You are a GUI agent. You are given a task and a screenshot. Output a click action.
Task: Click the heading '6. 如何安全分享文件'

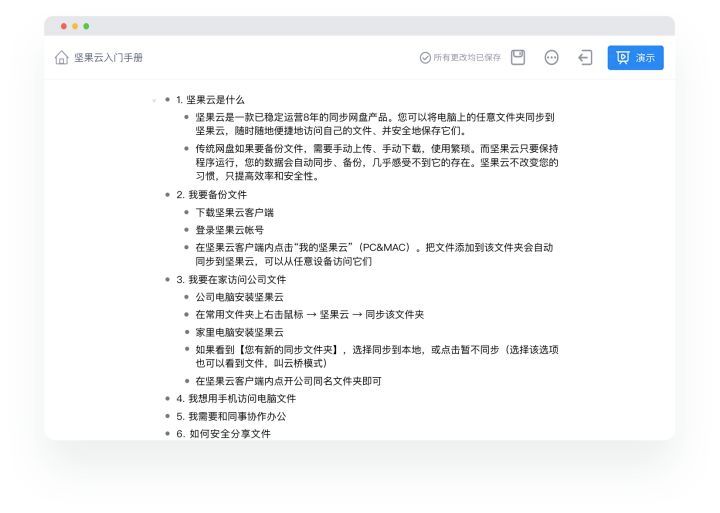click(x=224, y=434)
